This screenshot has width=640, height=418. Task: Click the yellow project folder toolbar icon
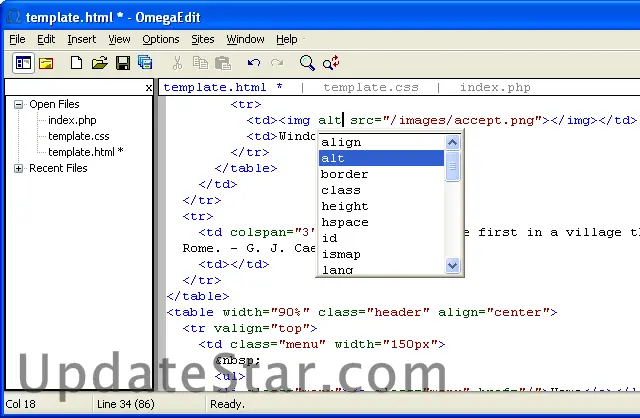pos(46,63)
